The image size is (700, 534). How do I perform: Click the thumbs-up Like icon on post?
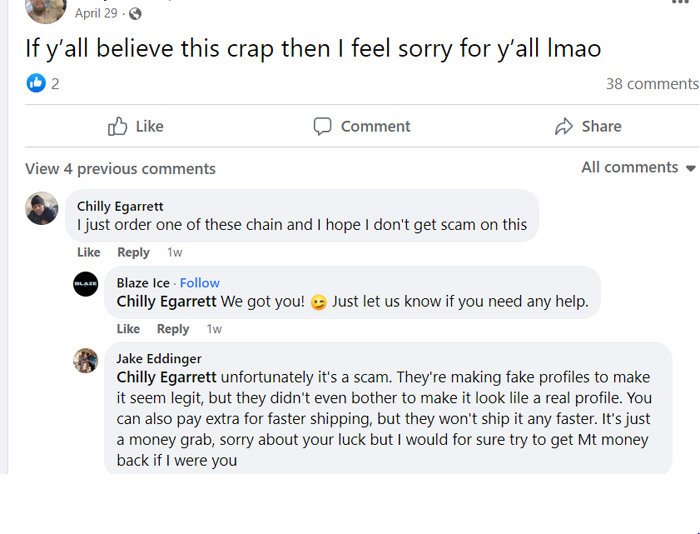click(x=117, y=126)
